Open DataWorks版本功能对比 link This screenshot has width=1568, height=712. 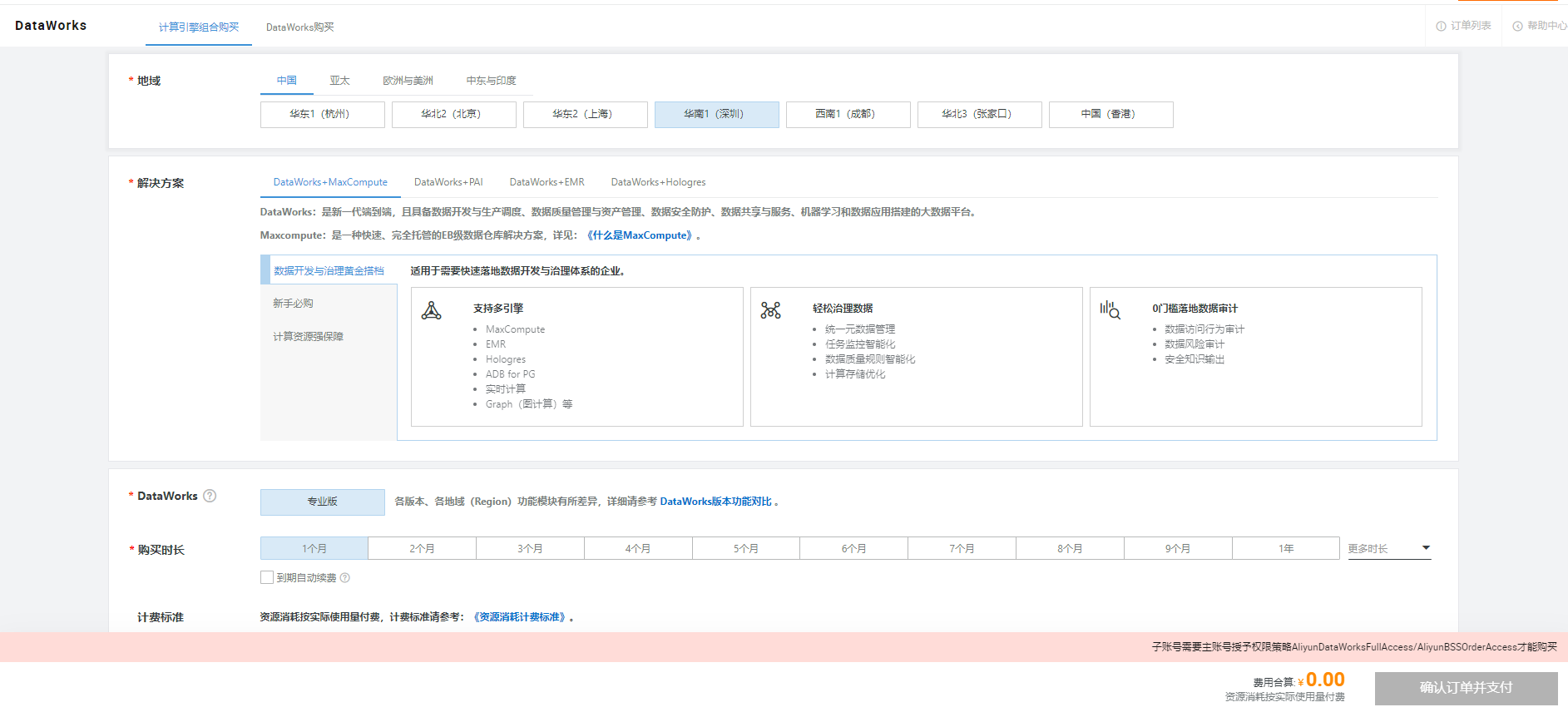(x=715, y=502)
